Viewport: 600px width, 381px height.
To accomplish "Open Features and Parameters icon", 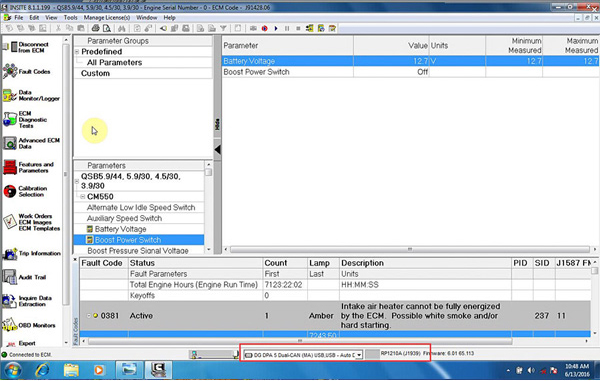I will coord(10,167).
